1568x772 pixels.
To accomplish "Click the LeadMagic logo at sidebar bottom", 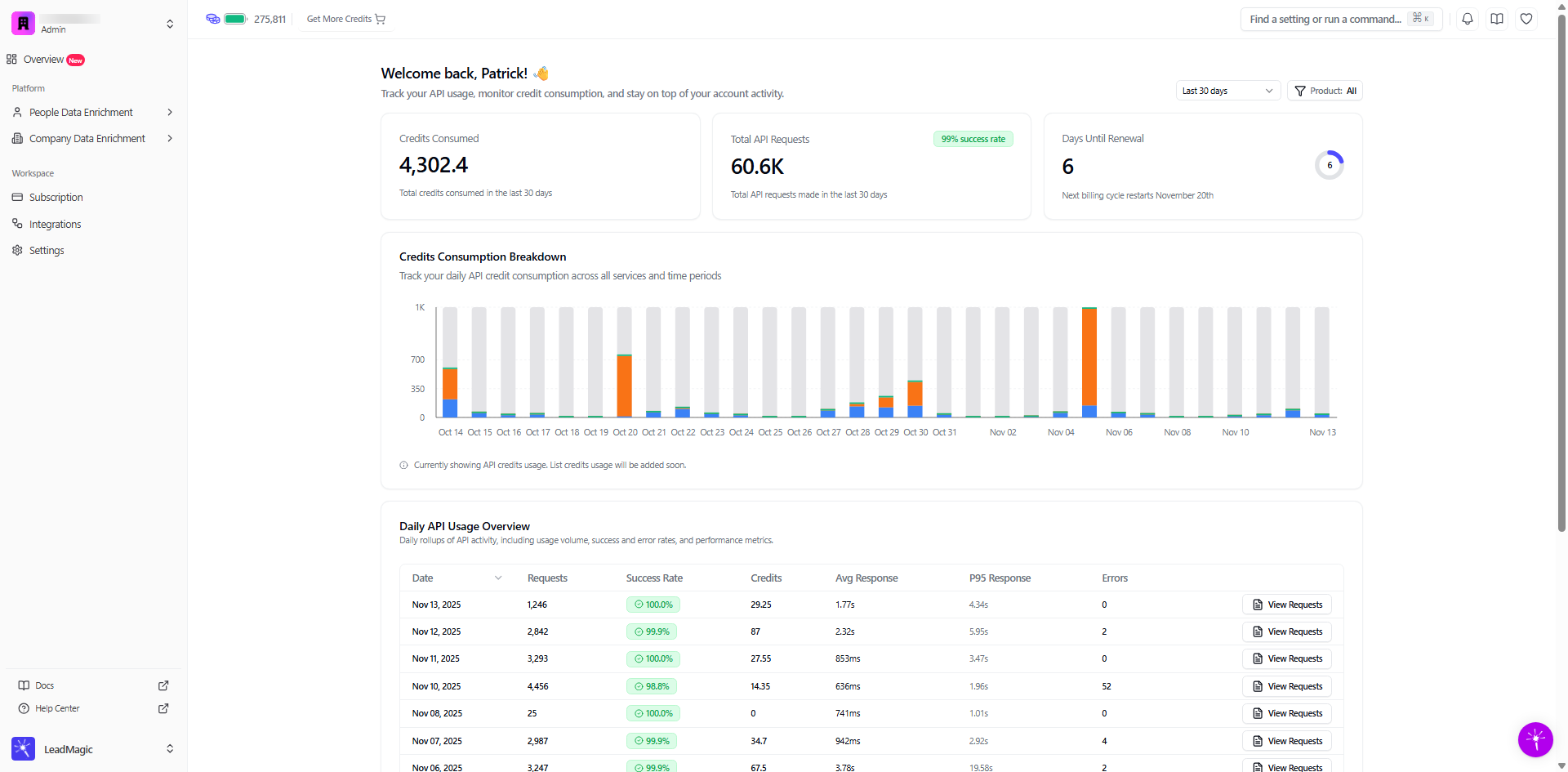I will 24,749.
